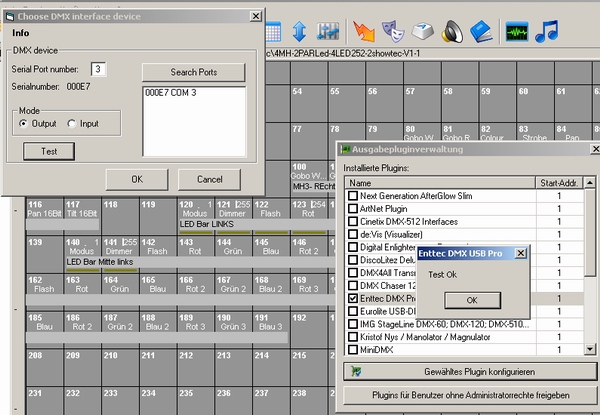The image size is (600, 415).
Task: Click the blue up-down arrow icon
Action: (x=299, y=31)
